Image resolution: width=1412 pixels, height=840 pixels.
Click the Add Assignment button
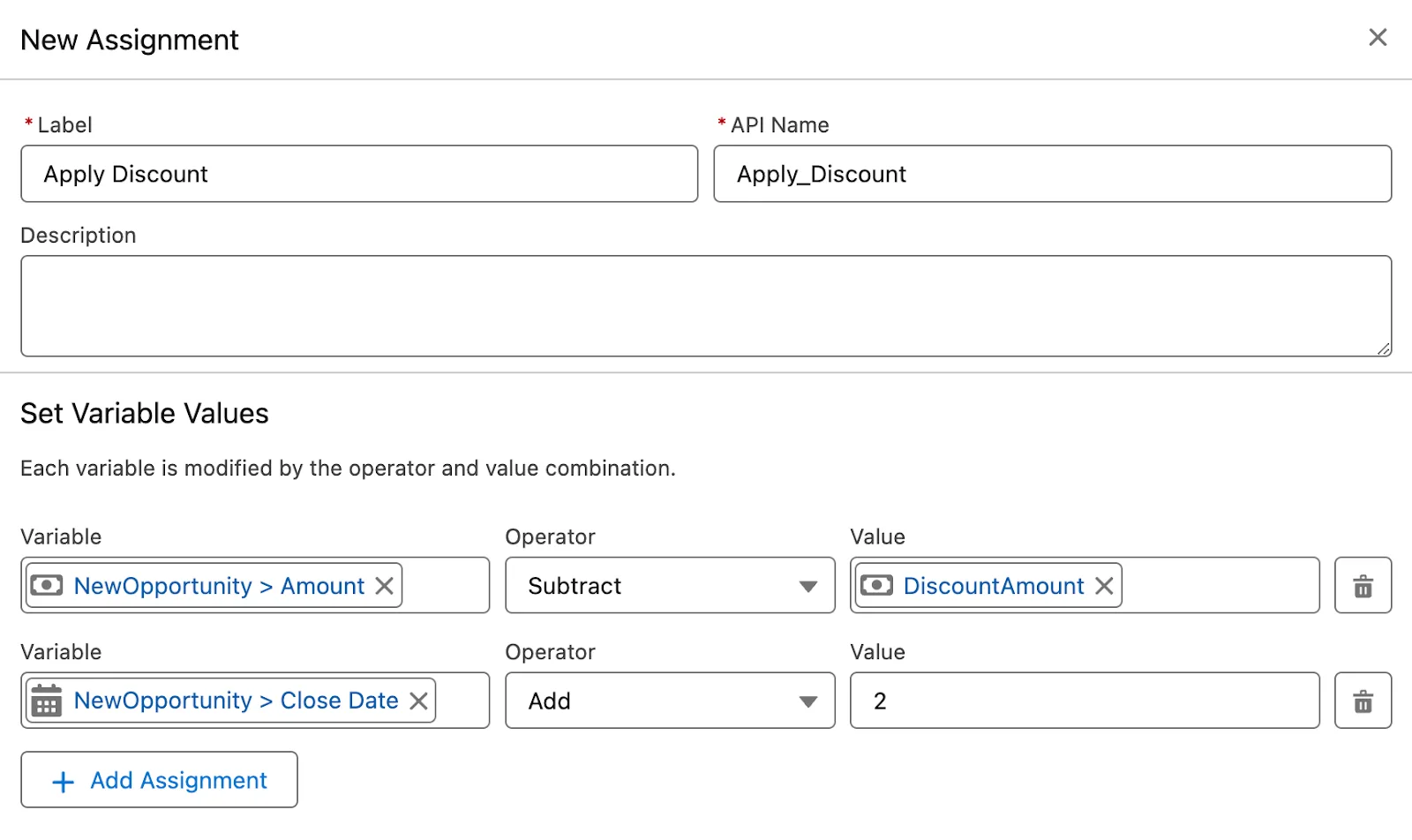tap(159, 780)
